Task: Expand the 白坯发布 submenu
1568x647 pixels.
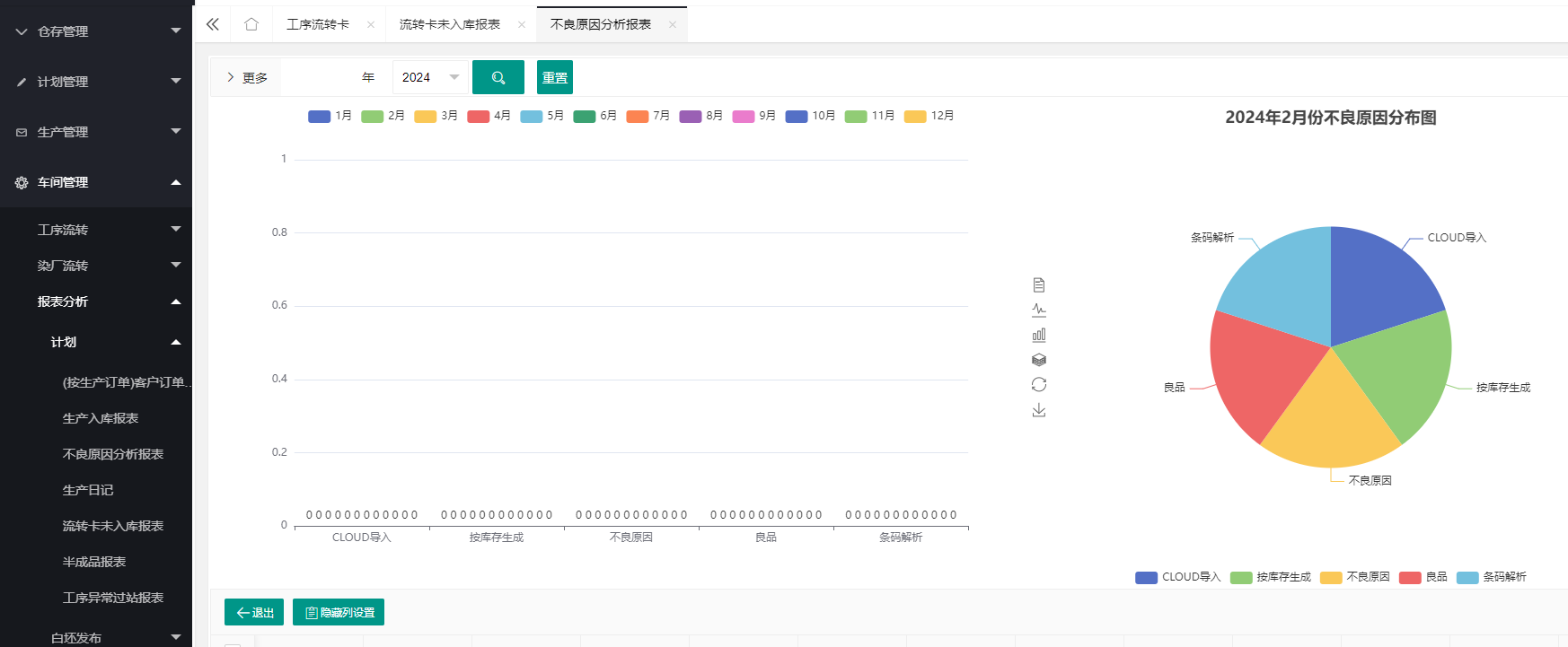Action: pyautogui.click(x=96, y=637)
